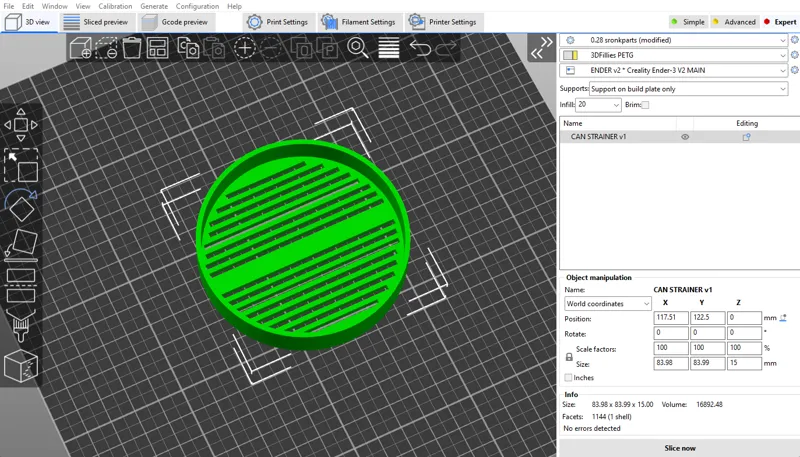Click the Delete all trash bin icon
This screenshot has width=800, height=457.
(x=132, y=48)
